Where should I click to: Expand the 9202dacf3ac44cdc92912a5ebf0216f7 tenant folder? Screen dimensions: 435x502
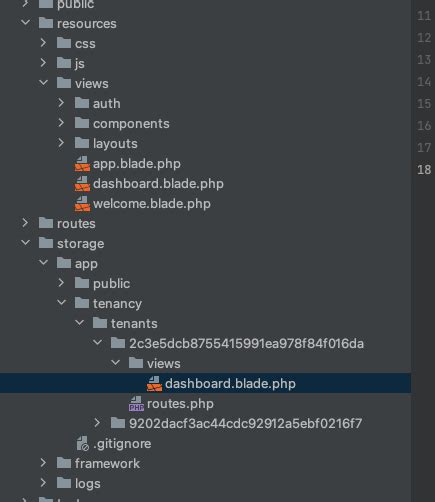(97, 423)
